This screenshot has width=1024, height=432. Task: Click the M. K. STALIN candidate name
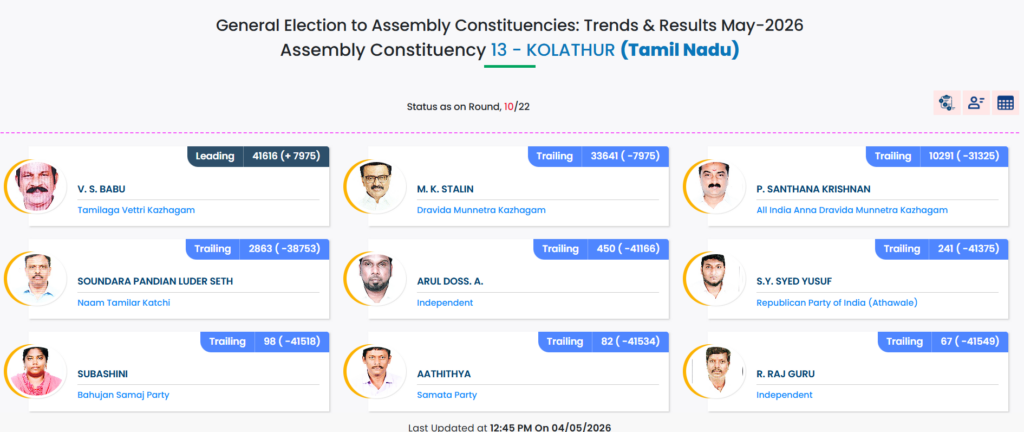[445, 189]
